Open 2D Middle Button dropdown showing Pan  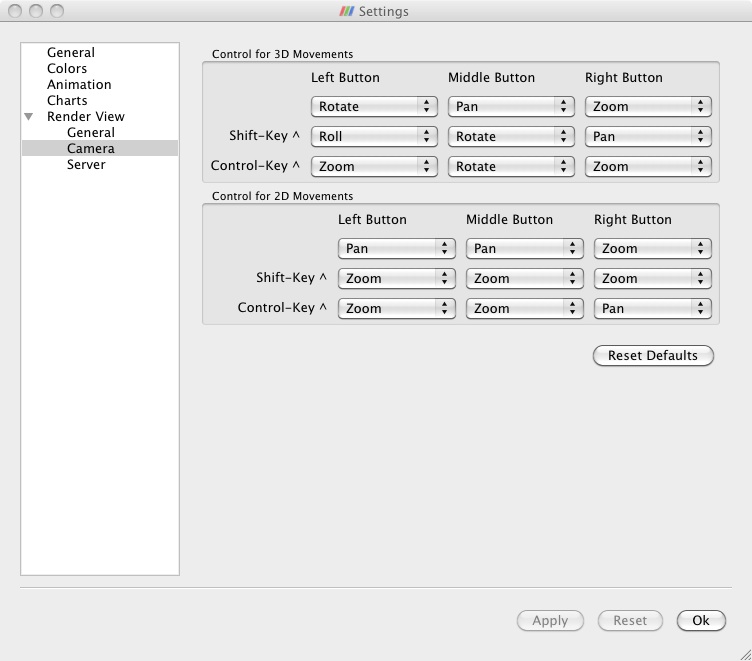click(x=525, y=248)
